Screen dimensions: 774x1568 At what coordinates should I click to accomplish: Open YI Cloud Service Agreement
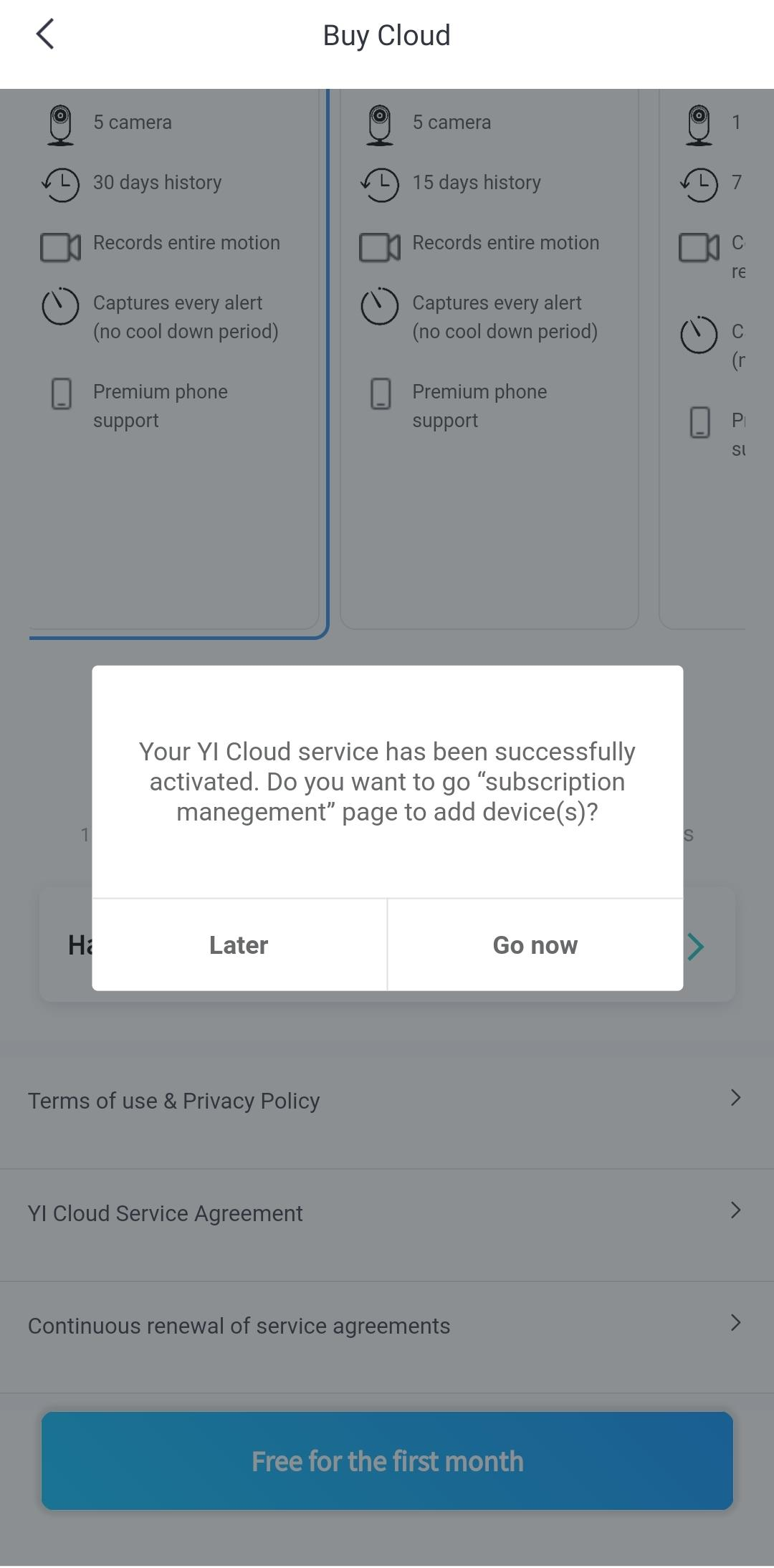point(166,1213)
